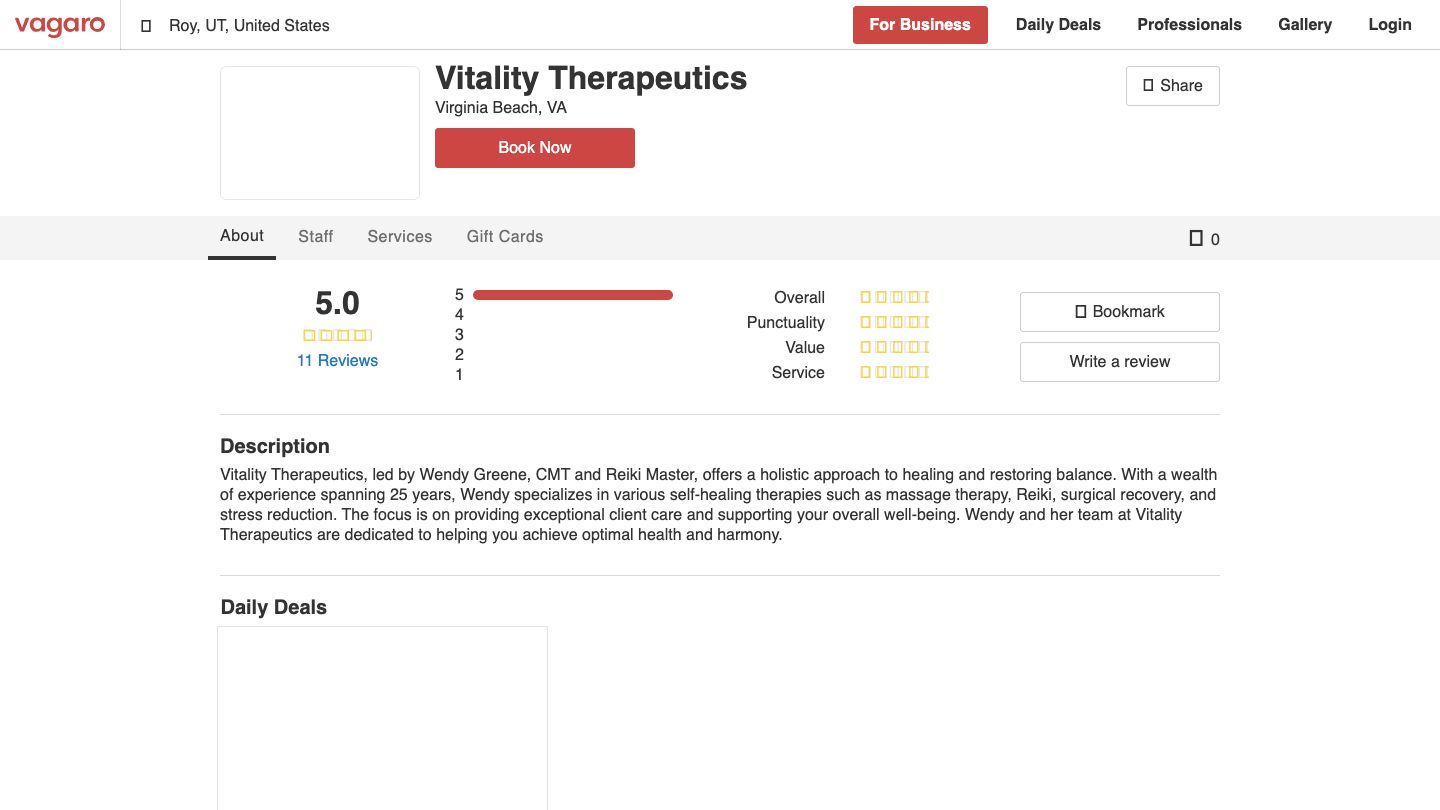Click the last star in the Value rating
Image resolution: width=1440 pixels, height=810 pixels.
tap(925, 347)
